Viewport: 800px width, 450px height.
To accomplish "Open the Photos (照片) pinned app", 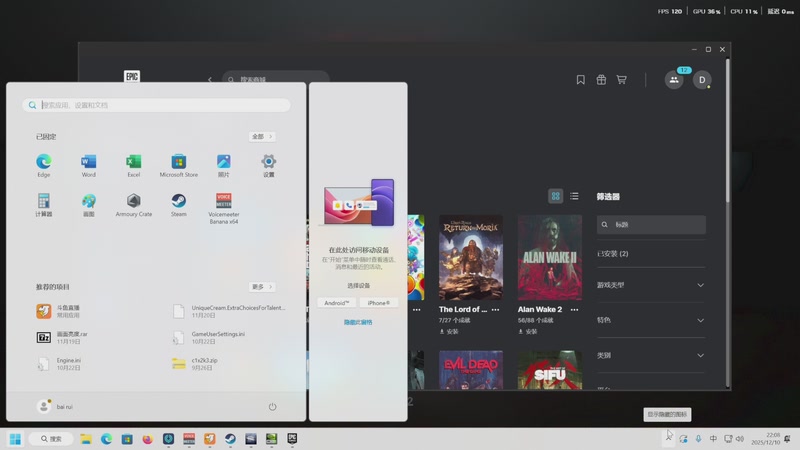I will (223, 165).
